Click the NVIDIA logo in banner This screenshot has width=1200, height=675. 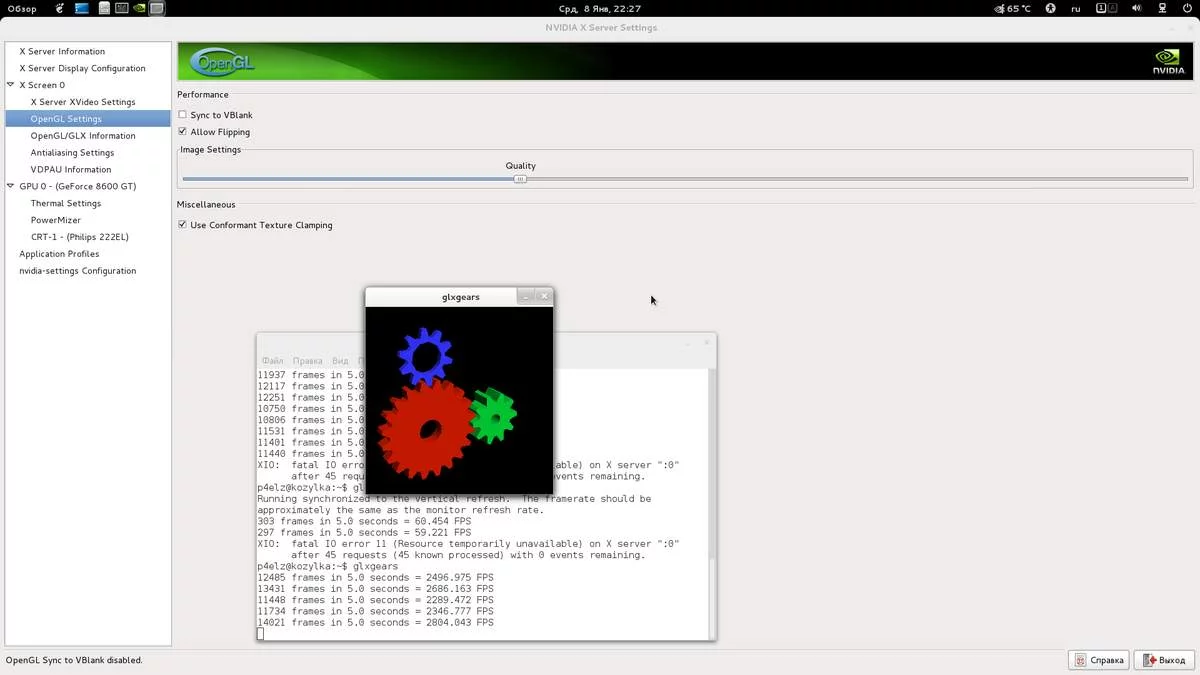click(x=1168, y=61)
